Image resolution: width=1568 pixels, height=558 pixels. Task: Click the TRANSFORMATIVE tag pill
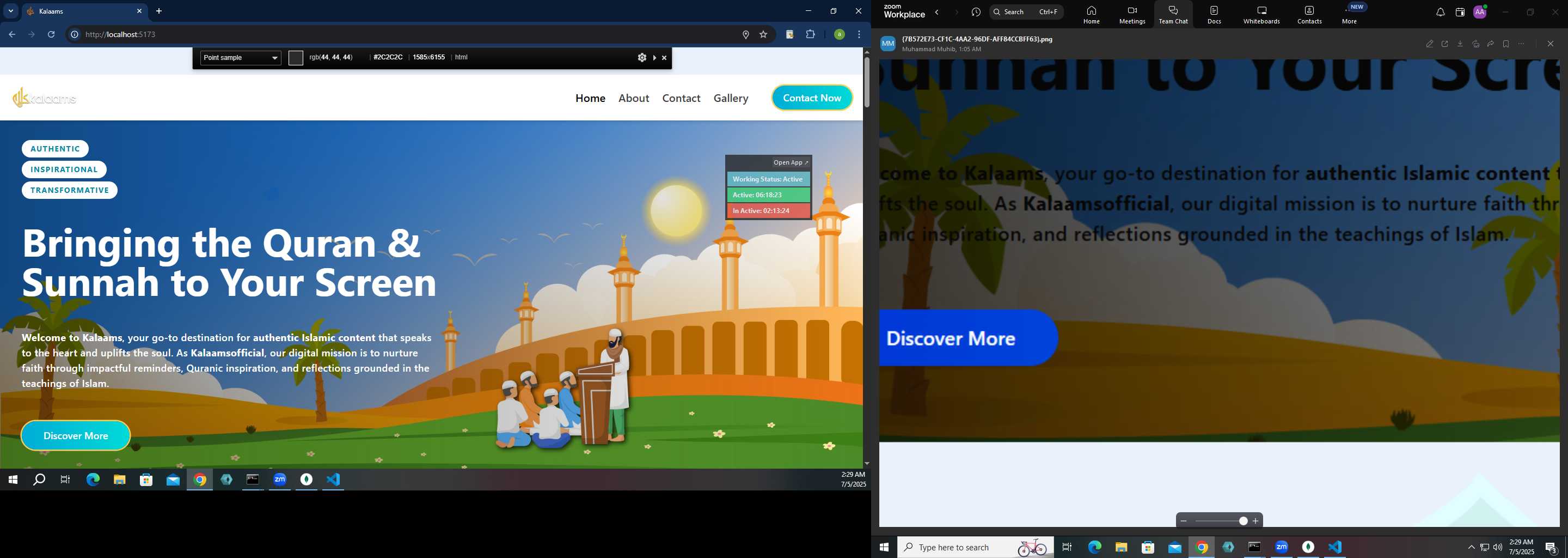click(69, 190)
